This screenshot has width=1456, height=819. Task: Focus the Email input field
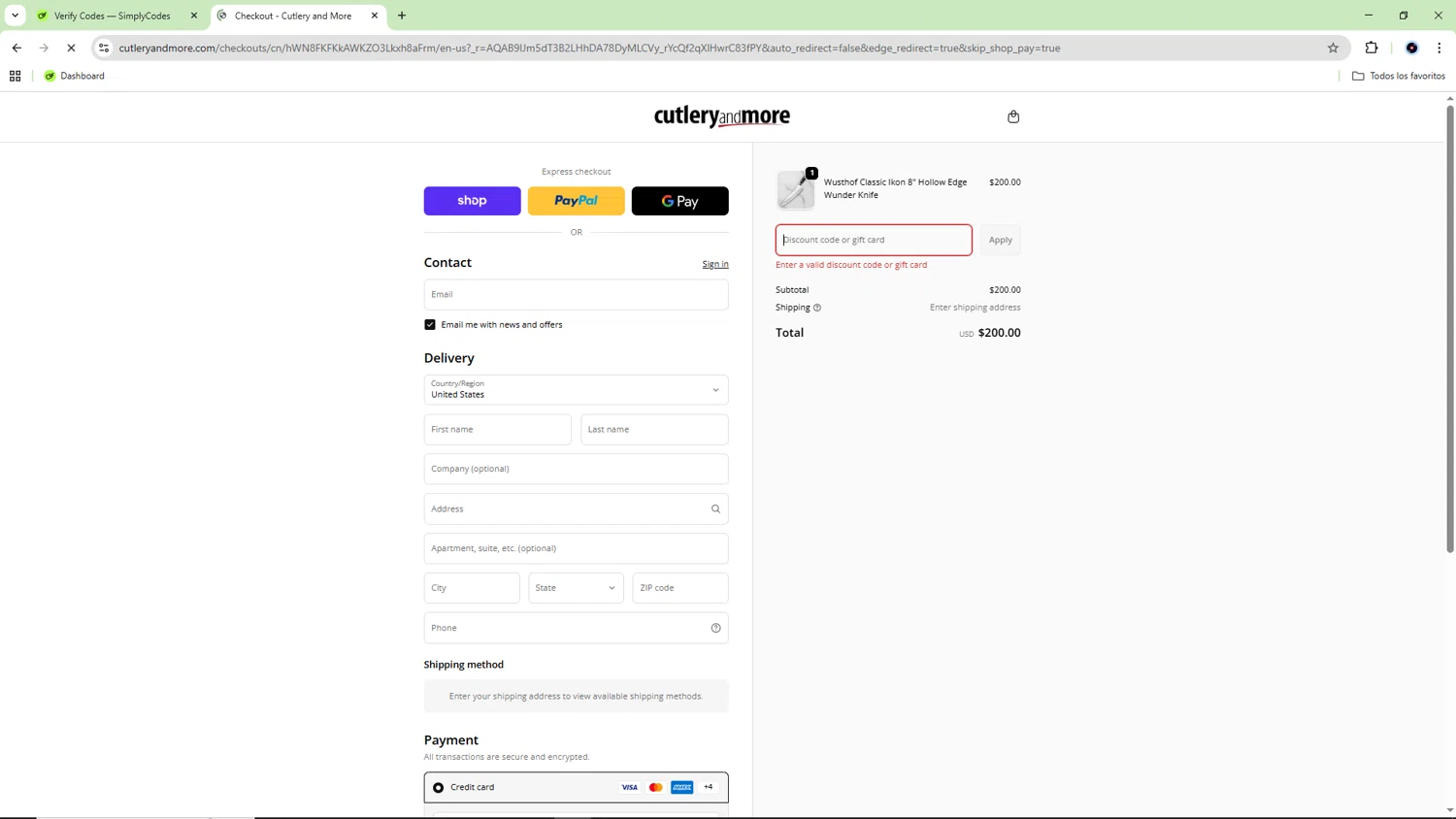click(576, 294)
